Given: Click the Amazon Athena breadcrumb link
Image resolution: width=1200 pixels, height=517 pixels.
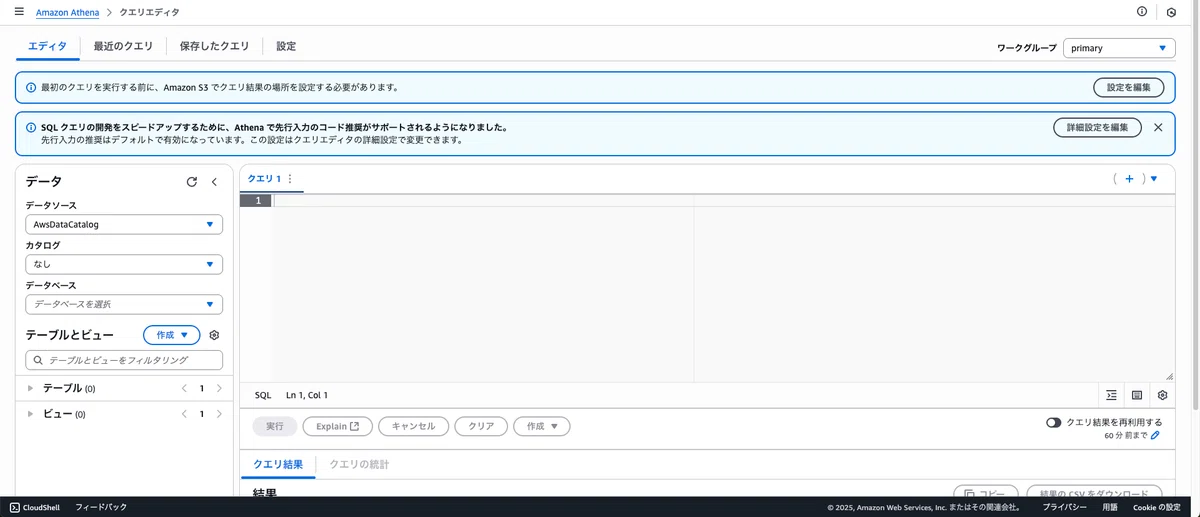Looking at the screenshot, I should [67, 12].
